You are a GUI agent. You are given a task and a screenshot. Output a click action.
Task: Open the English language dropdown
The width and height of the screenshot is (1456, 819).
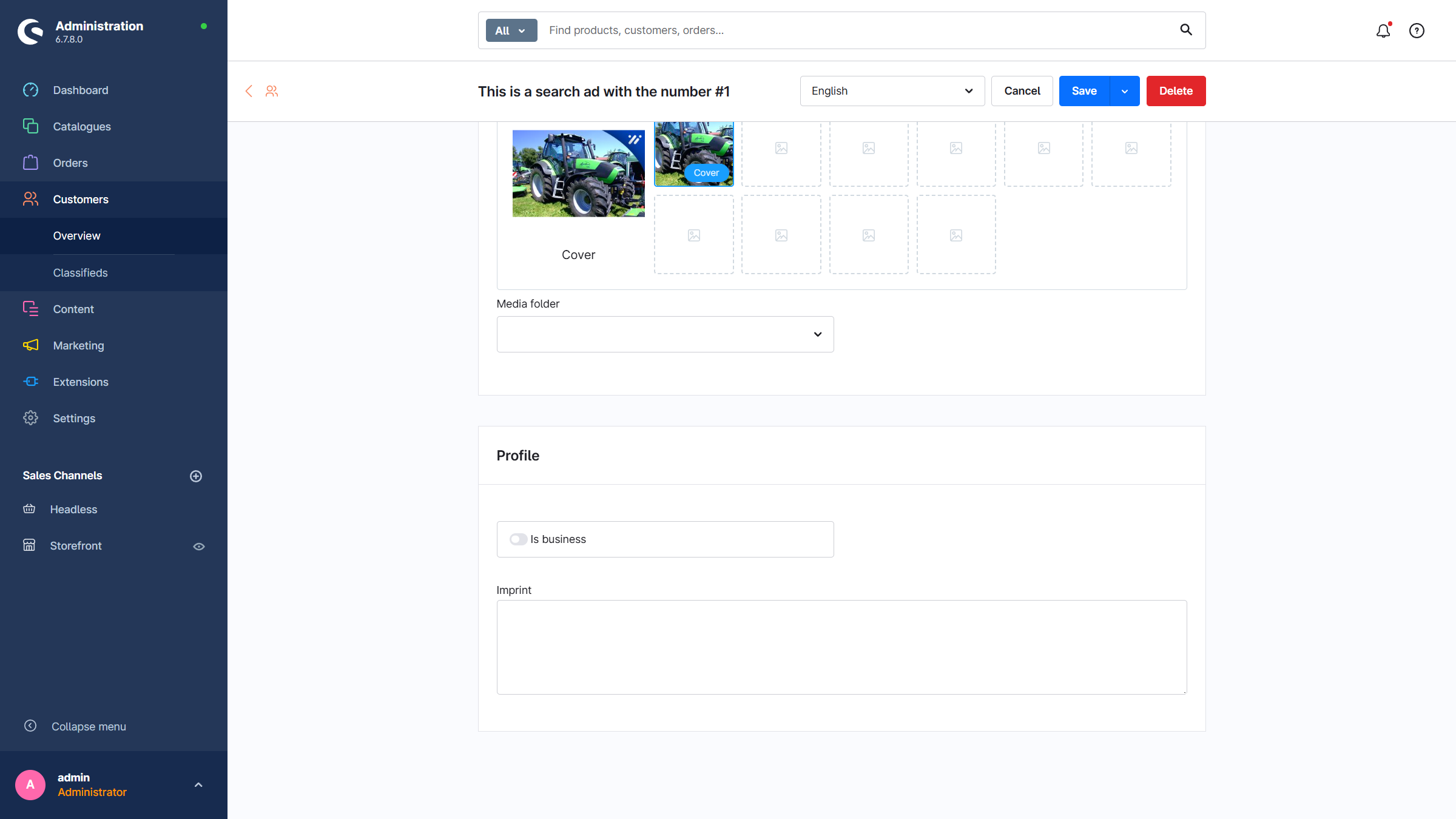point(892,91)
